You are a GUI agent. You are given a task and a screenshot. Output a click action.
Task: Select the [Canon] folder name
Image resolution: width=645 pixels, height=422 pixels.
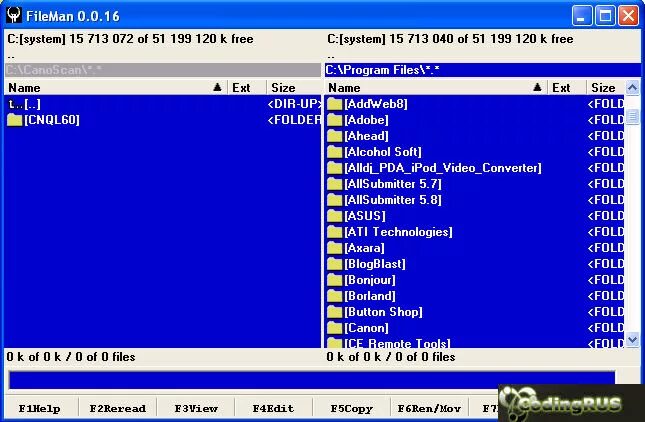367,328
